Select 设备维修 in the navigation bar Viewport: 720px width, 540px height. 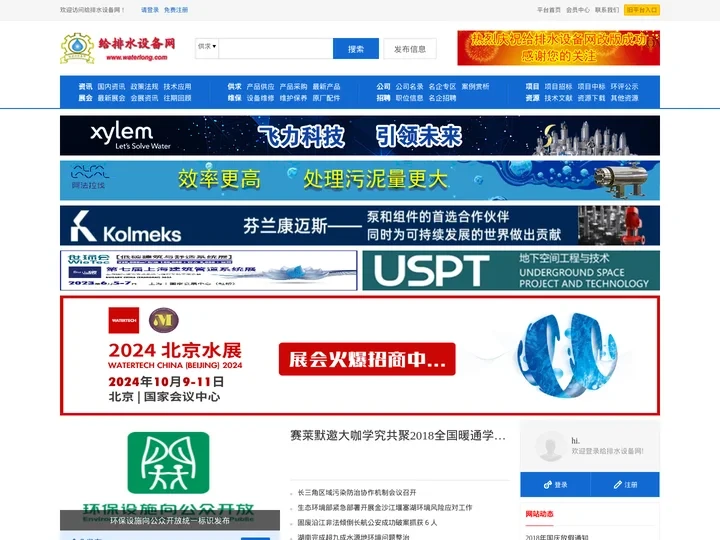pyautogui.click(x=260, y=98)
